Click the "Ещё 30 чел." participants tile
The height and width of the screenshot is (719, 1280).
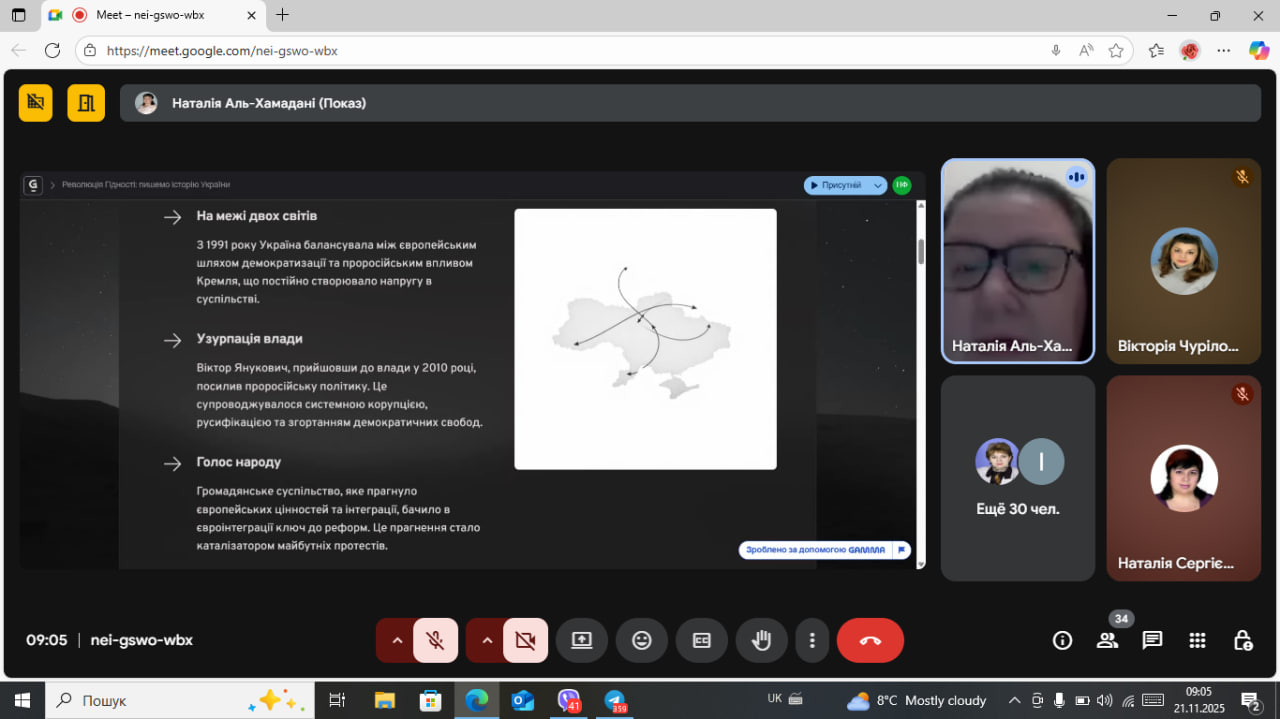coord(1018,478)
